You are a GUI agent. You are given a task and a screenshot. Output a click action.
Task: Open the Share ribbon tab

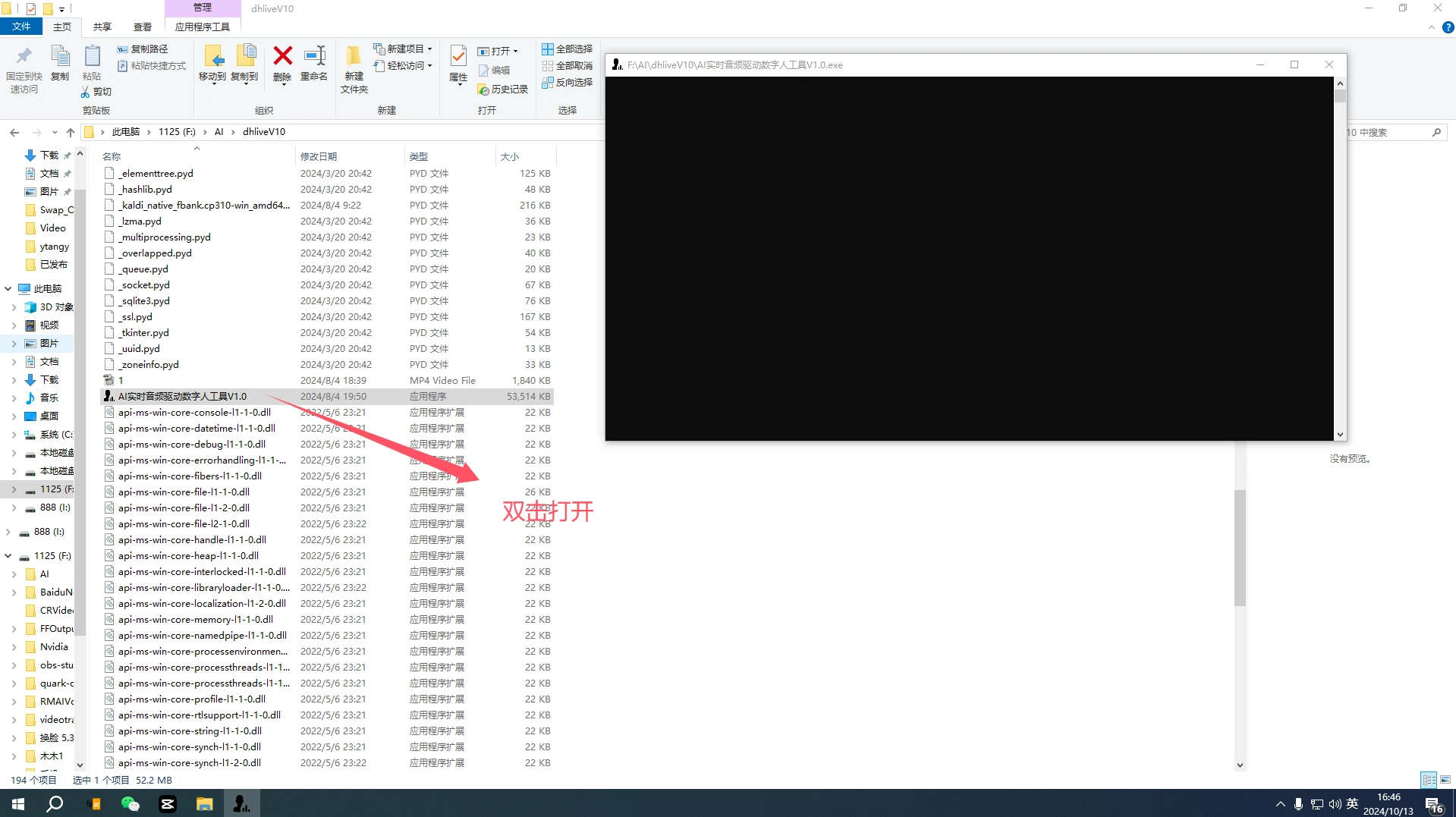(102, 27)
